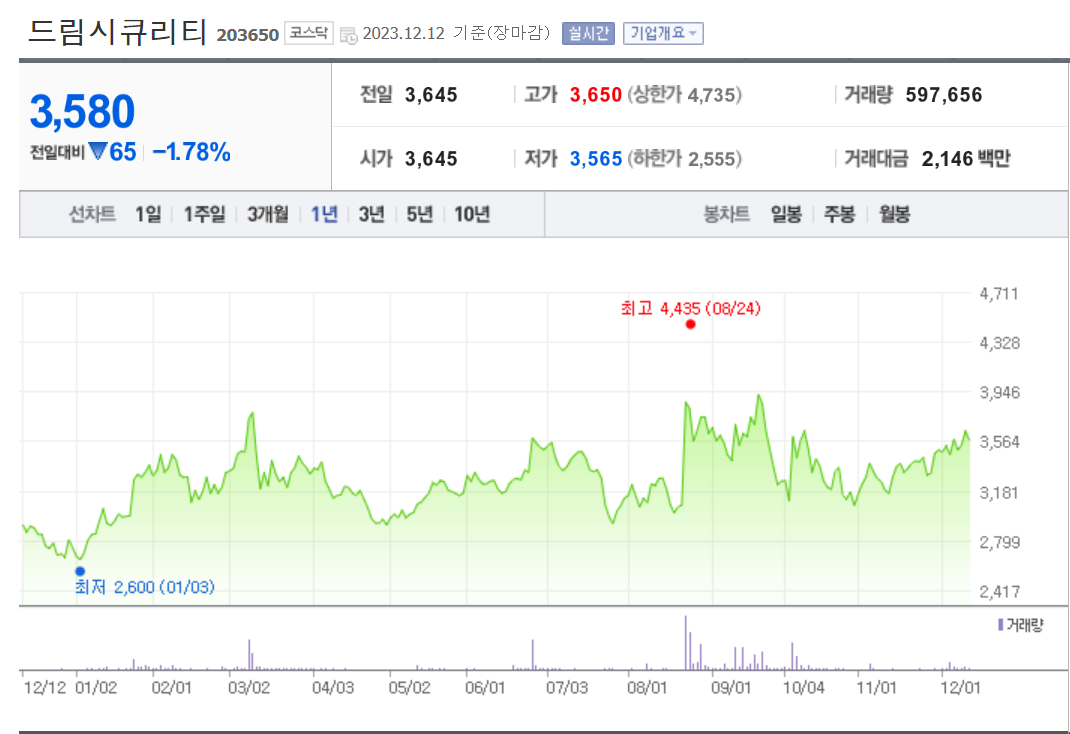The image size is (1070, 734).
Task: Click the 상한가 4,735 text
Action: pos(684,95)
